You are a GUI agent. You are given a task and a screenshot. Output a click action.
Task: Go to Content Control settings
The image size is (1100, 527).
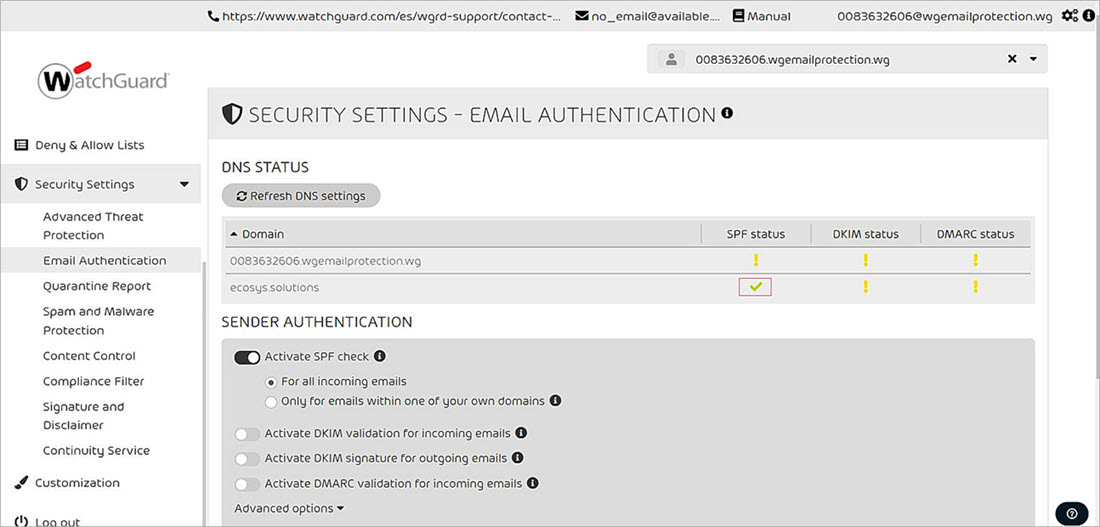coord(89,356)
